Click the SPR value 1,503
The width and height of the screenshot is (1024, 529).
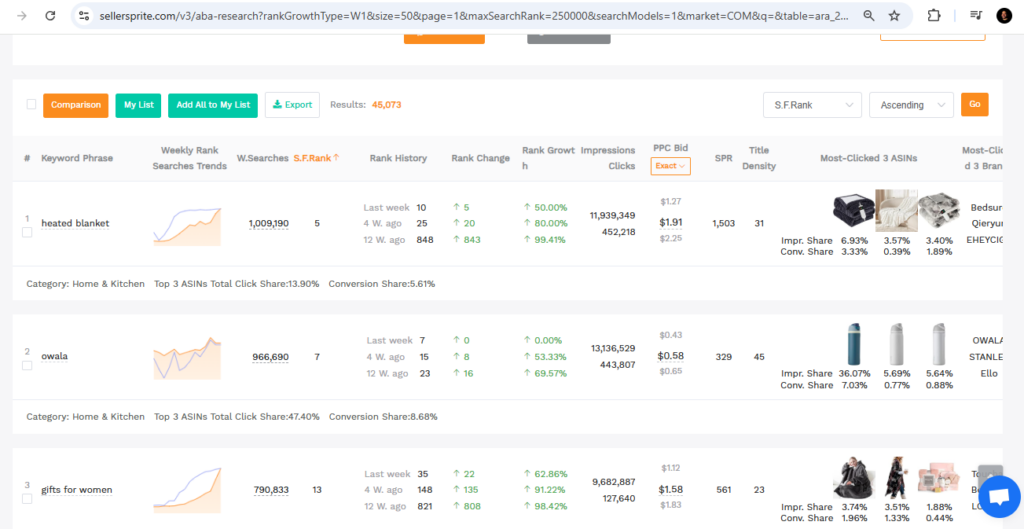[724, 223]
